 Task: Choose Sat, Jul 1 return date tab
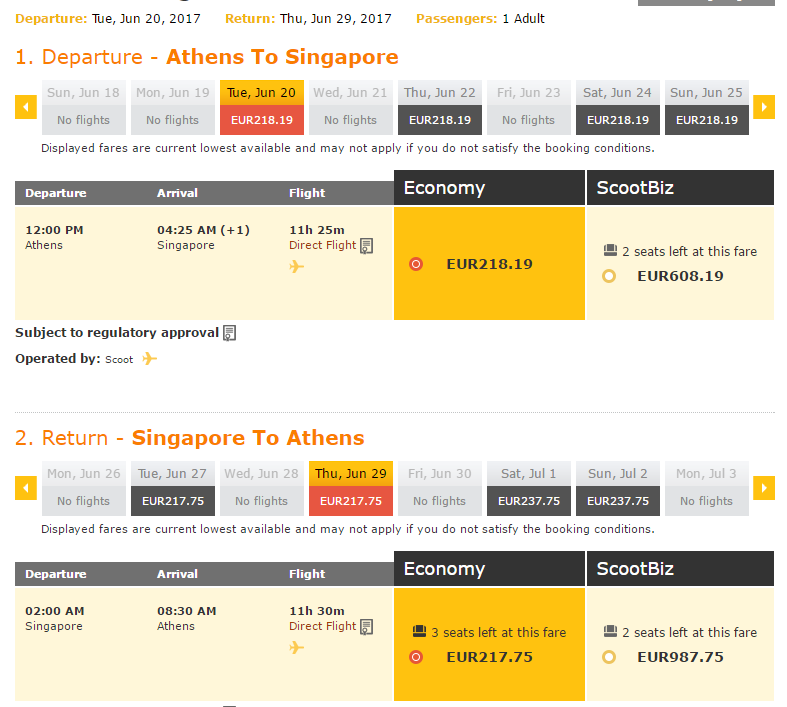(x=529, y=488)
